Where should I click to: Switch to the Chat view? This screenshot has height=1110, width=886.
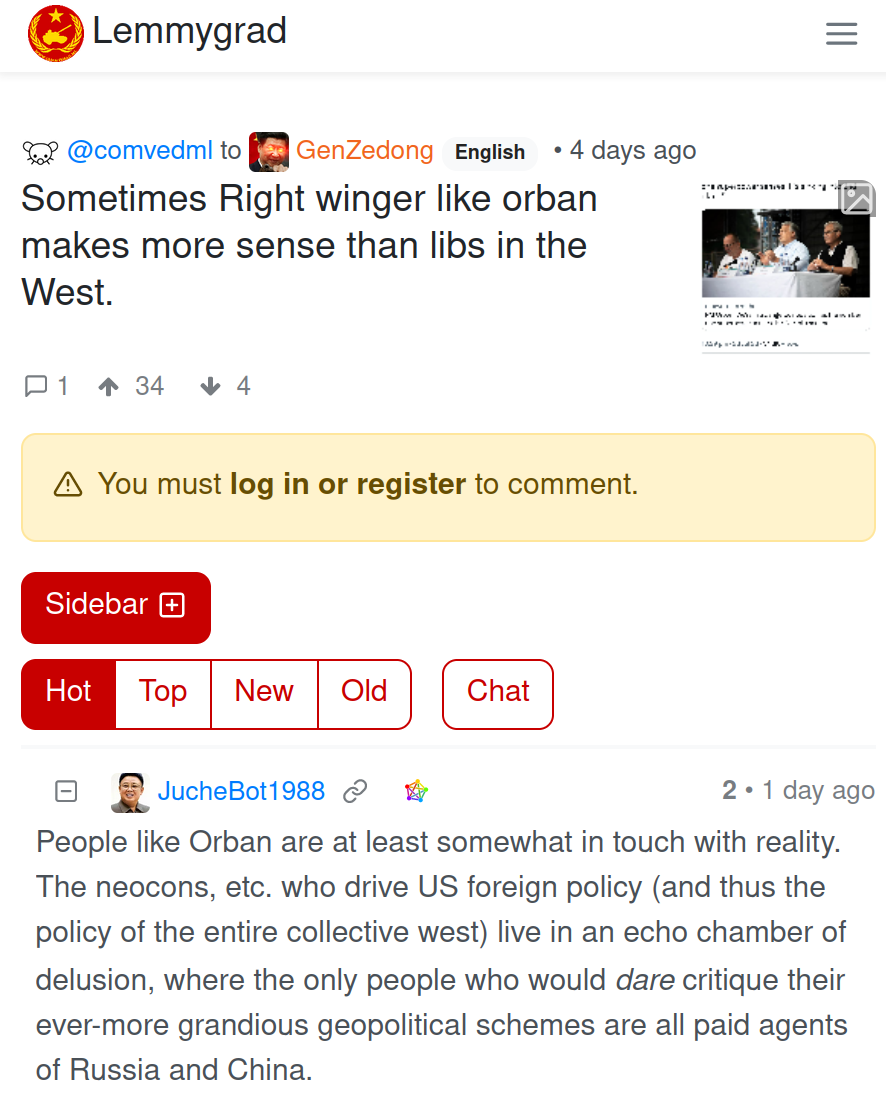497,694
